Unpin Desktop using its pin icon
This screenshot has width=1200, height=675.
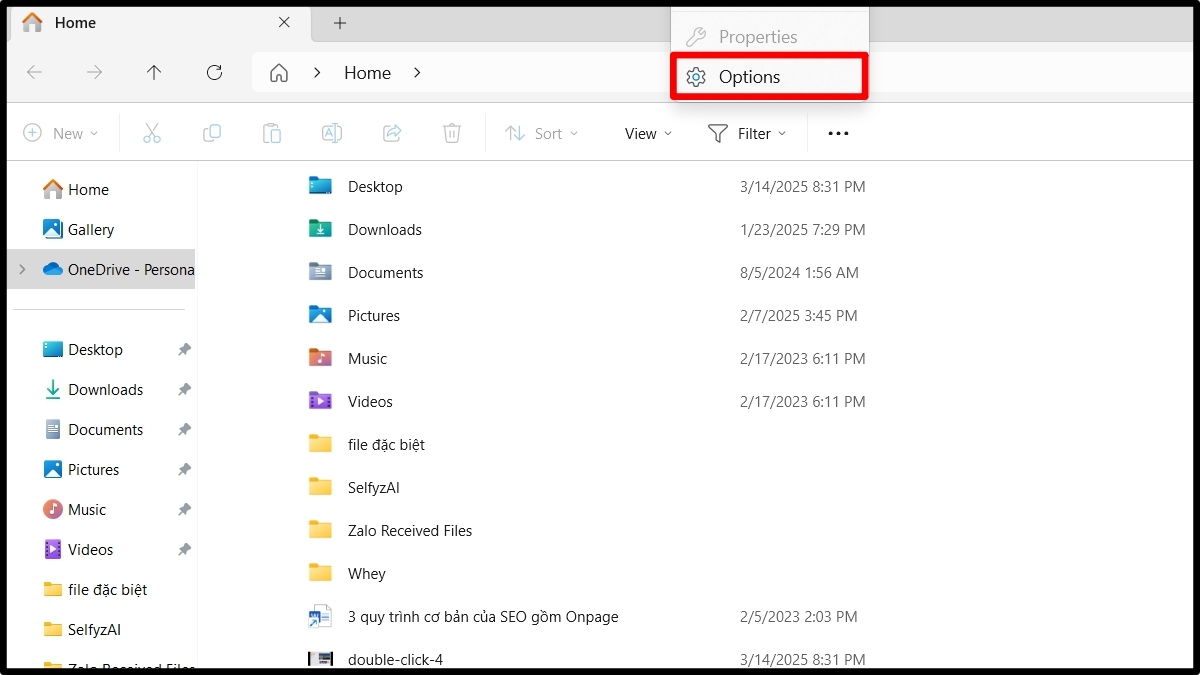pyautogui.click(x=184, y=350)
